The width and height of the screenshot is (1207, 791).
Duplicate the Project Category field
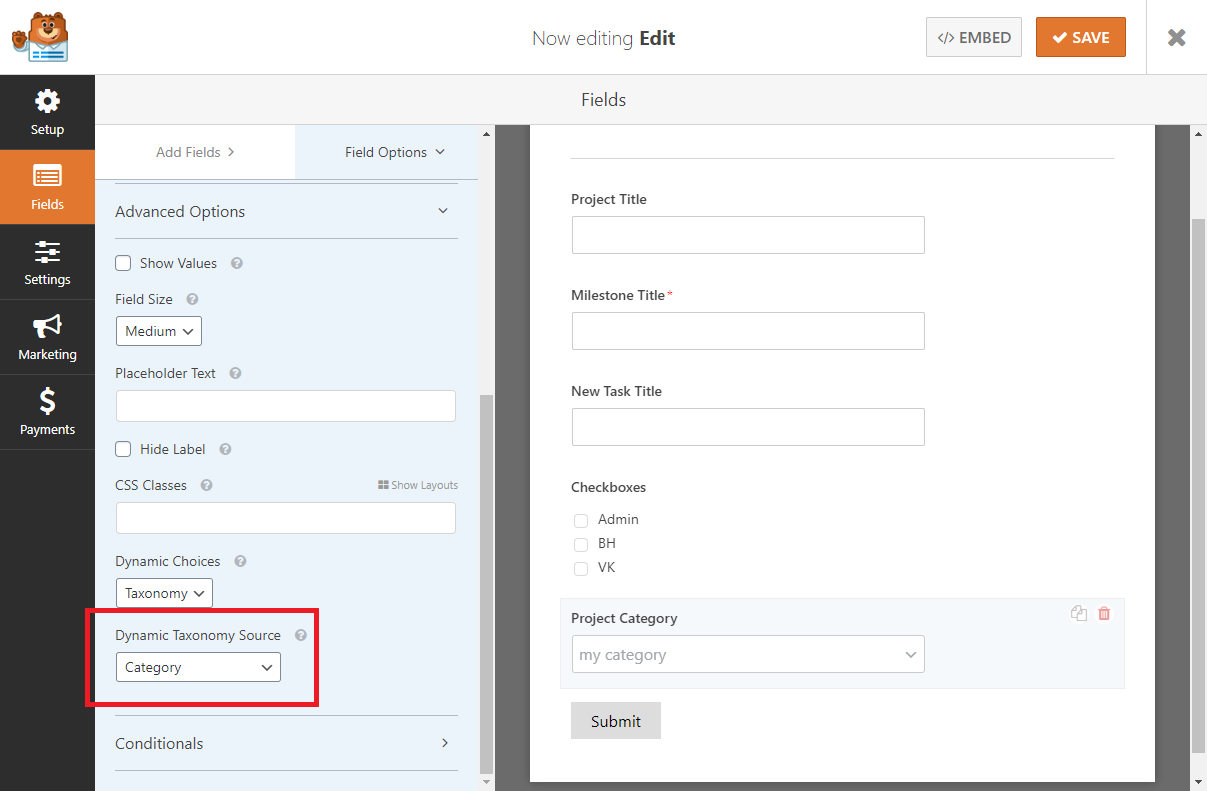[x=1079, y=613]
